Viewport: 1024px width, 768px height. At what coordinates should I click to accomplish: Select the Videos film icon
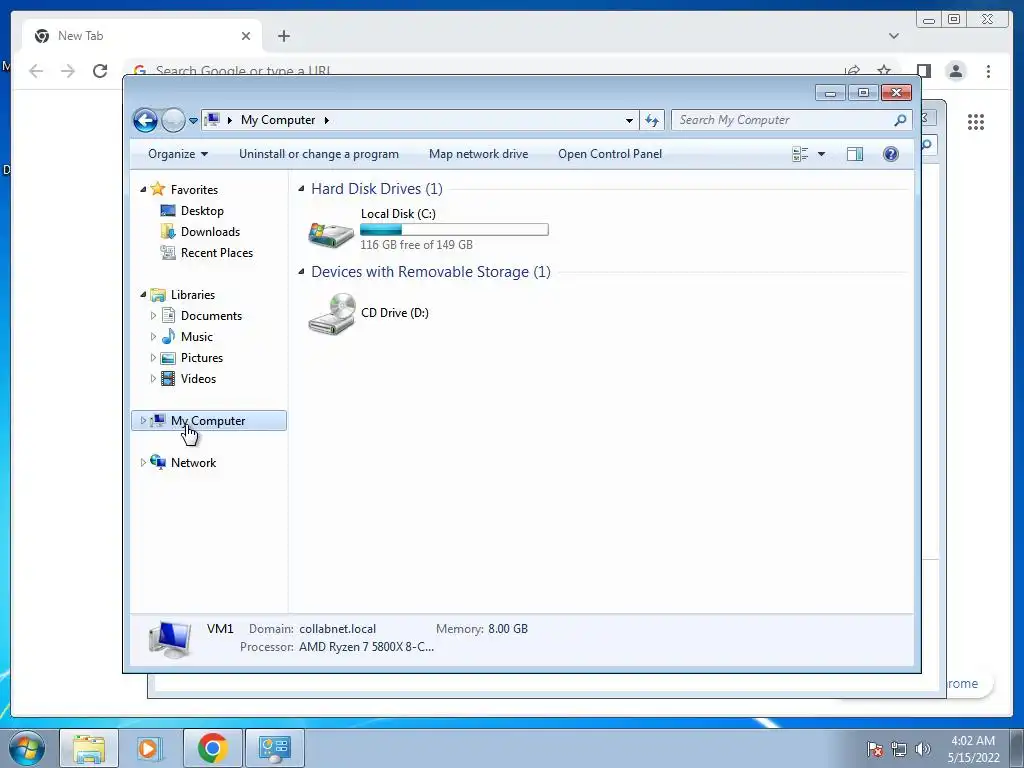click(x=168, y=379)
